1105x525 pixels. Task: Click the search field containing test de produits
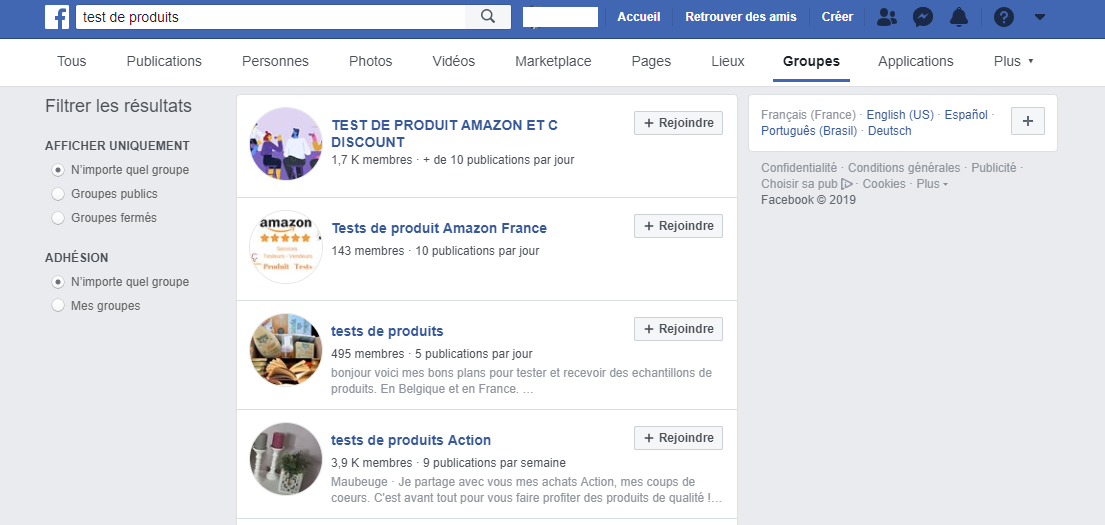pos(271,17)
